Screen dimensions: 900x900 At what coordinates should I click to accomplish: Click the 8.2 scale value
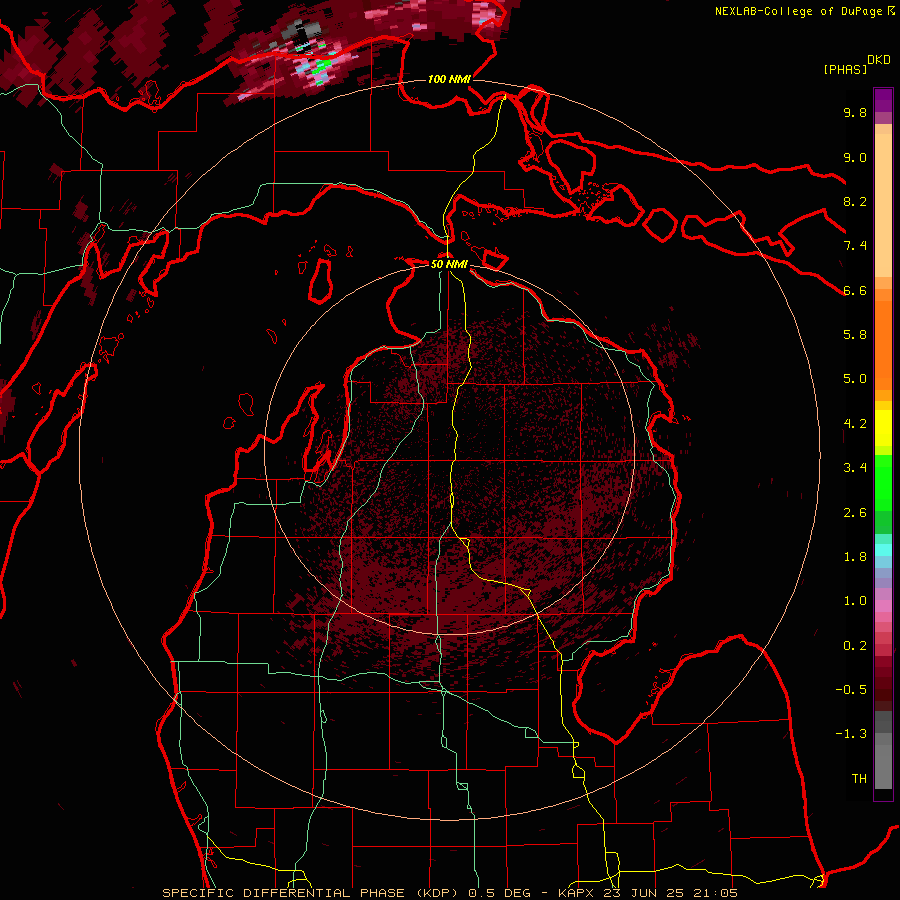click(x=855, y=201)
